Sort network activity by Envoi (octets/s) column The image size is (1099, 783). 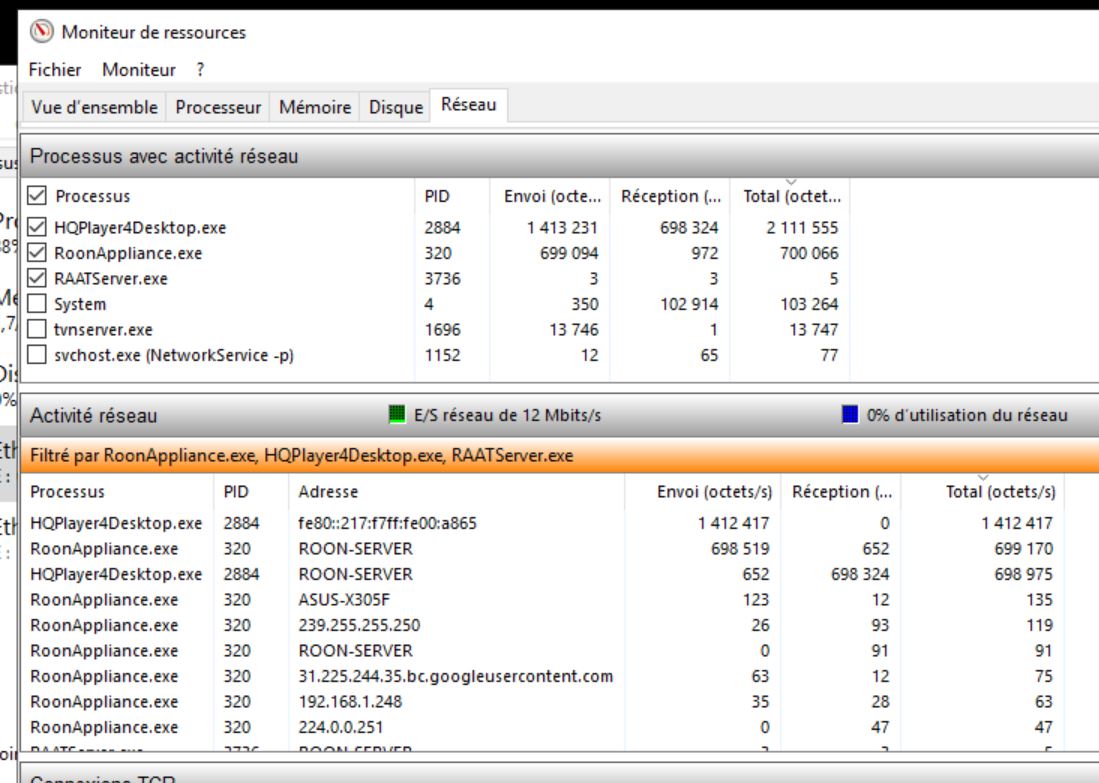703,492
